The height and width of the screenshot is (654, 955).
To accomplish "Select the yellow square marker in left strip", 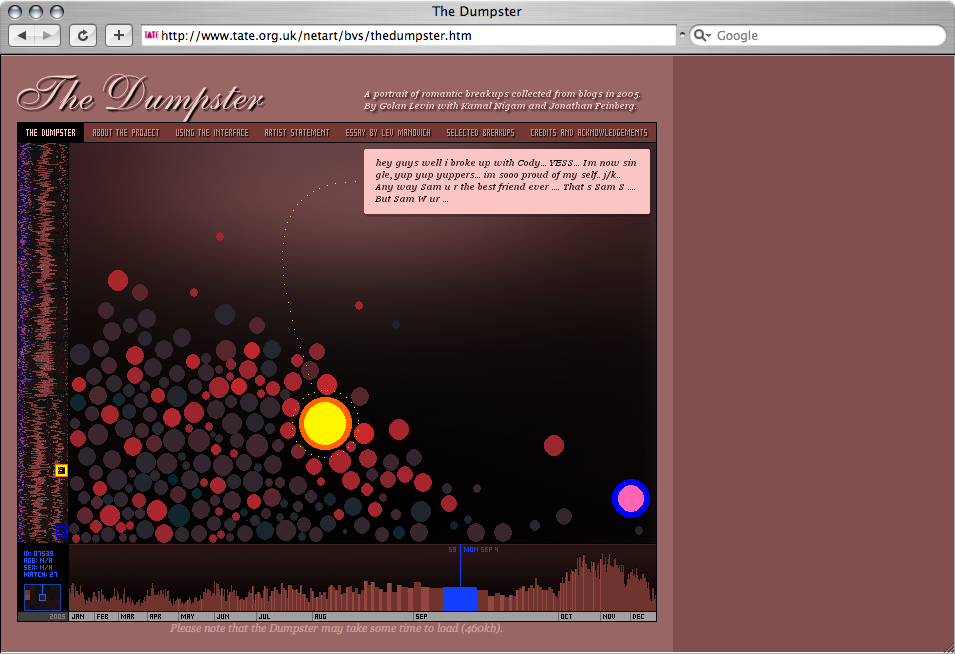I will coord(61,470).
